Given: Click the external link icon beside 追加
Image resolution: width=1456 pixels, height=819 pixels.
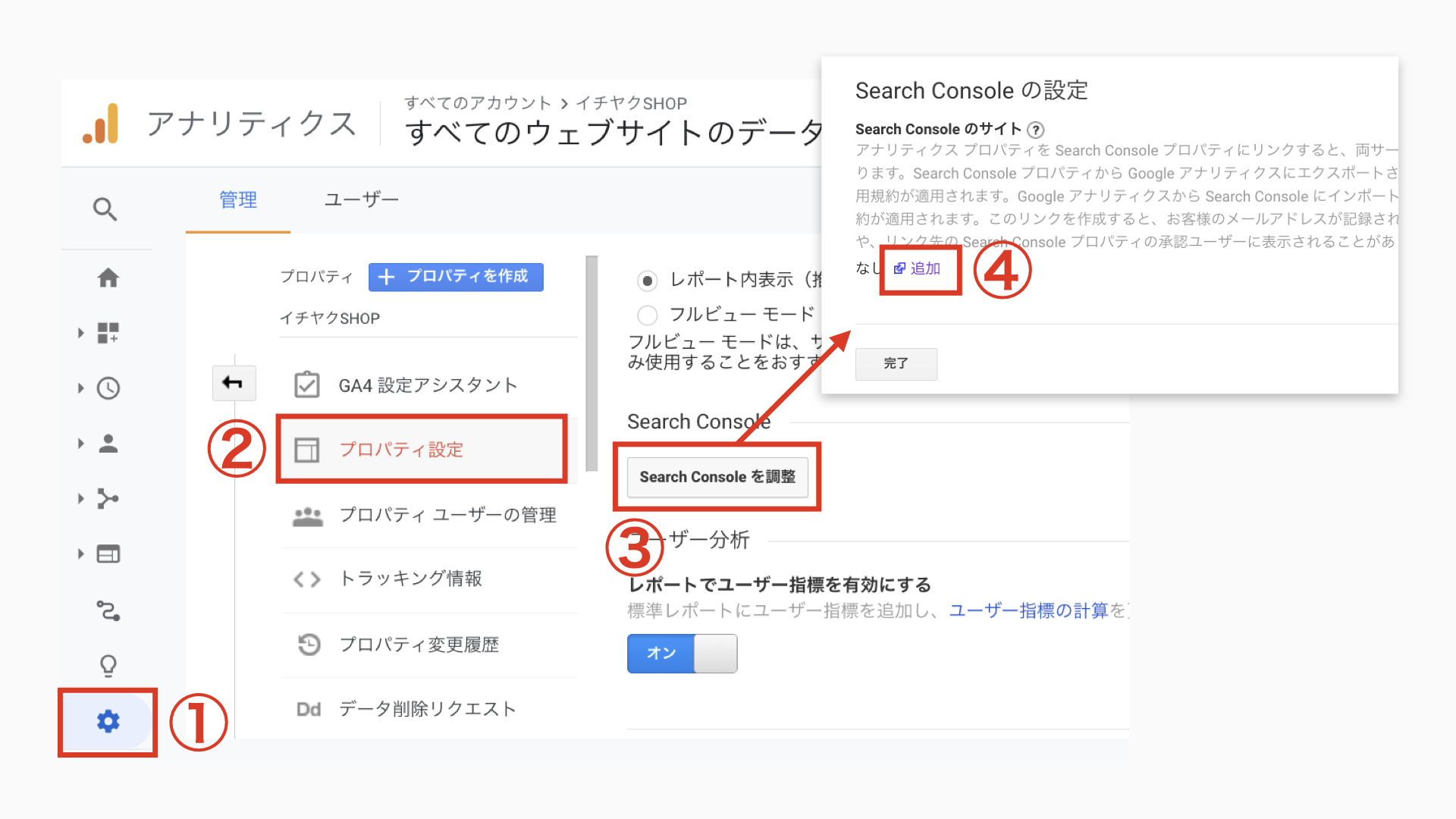Looking at the screenshot, I should [899, 268].
